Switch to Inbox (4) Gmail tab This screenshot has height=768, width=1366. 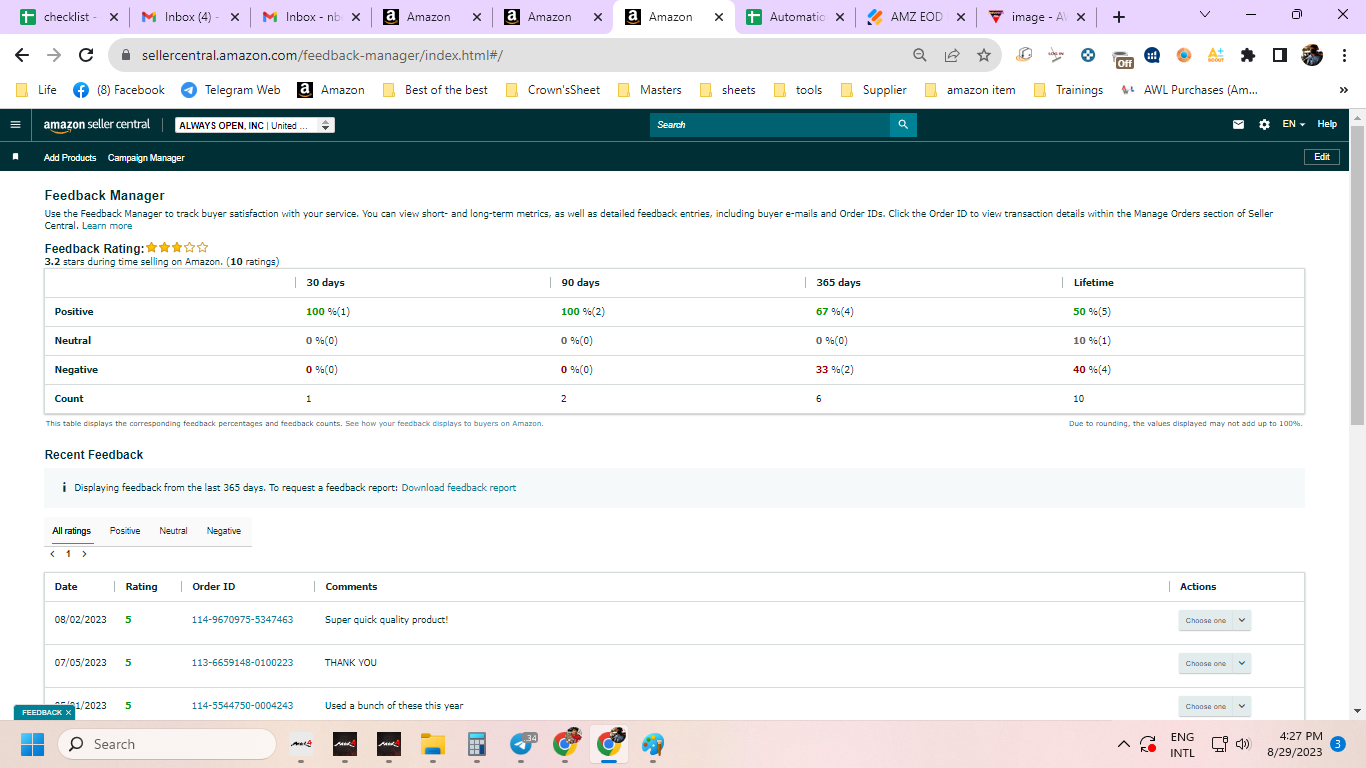(190, 17)
